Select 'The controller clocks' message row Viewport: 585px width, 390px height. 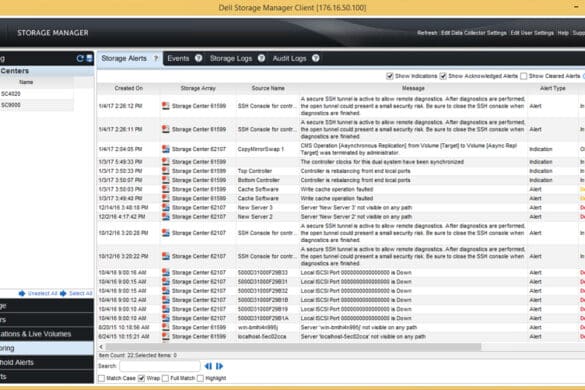382,162
